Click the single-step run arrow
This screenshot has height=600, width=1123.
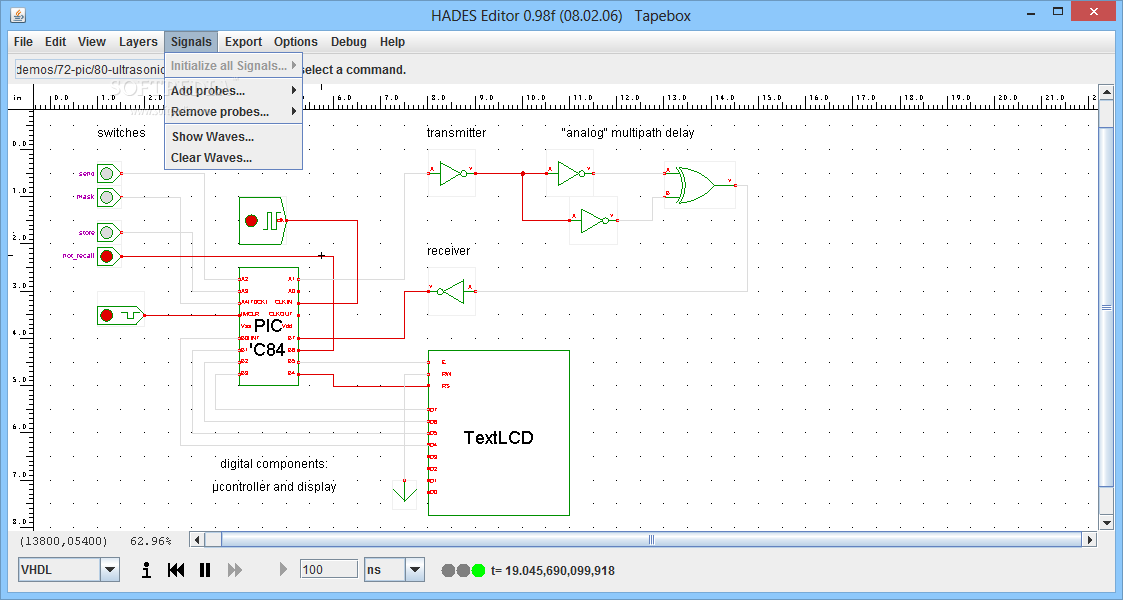[x=283, y=569]
